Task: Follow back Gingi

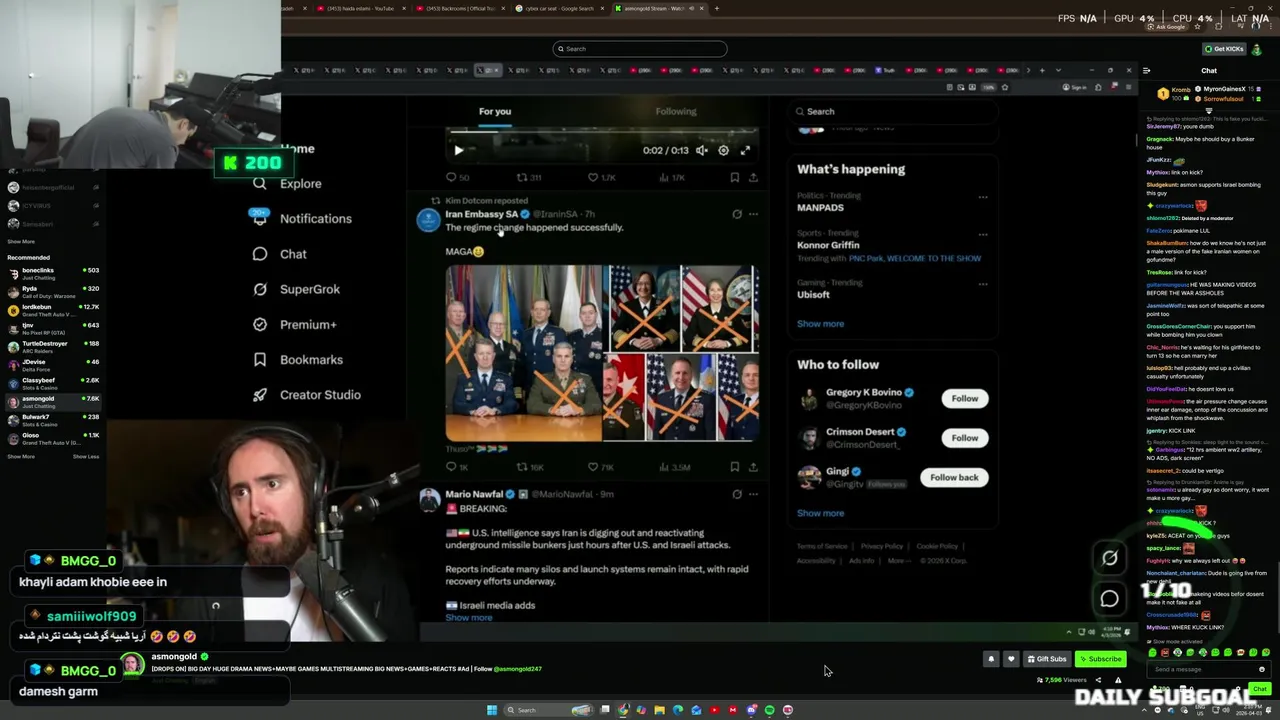Action: [954, 477]
